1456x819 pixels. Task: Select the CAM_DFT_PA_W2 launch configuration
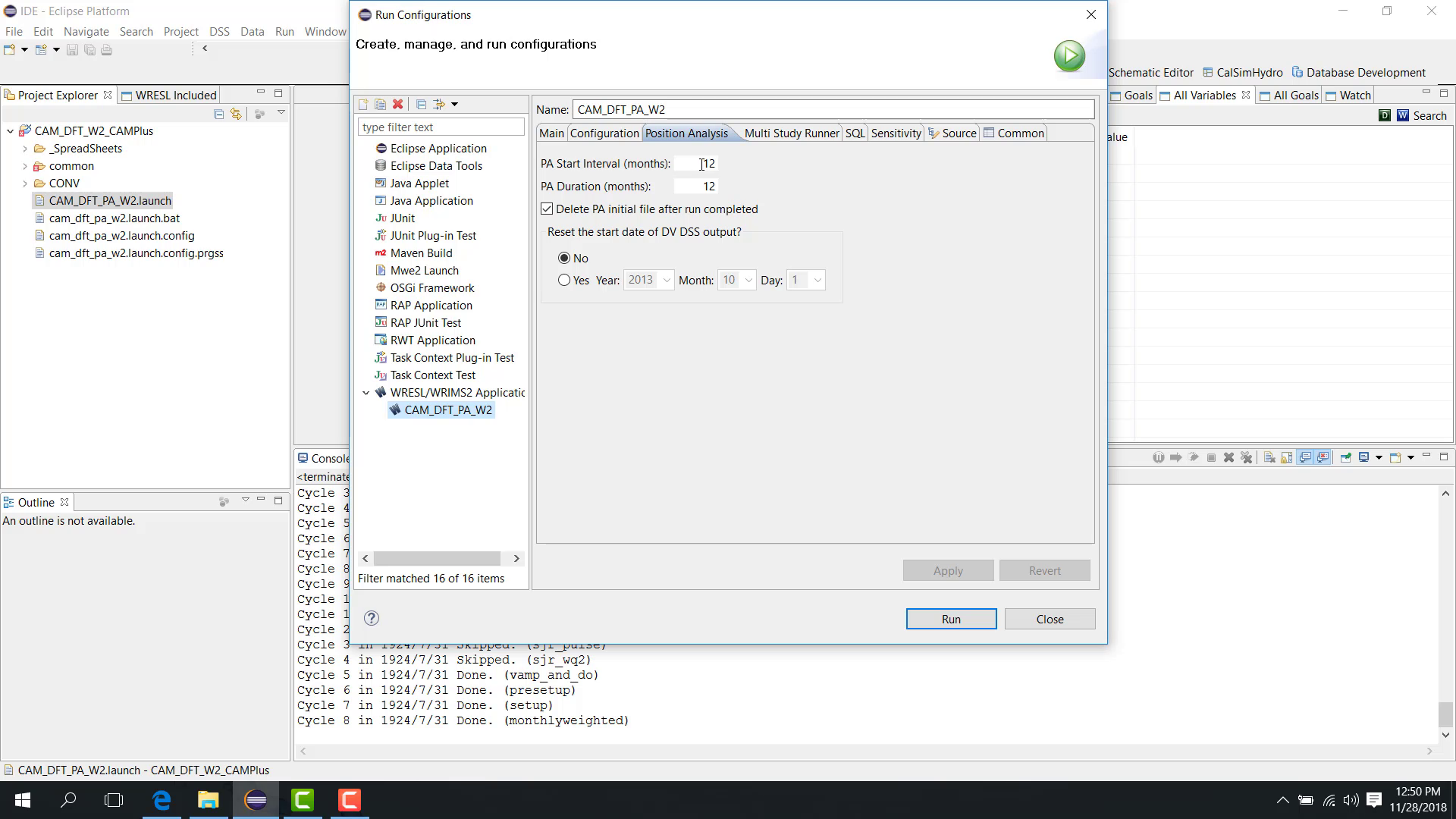441,410
